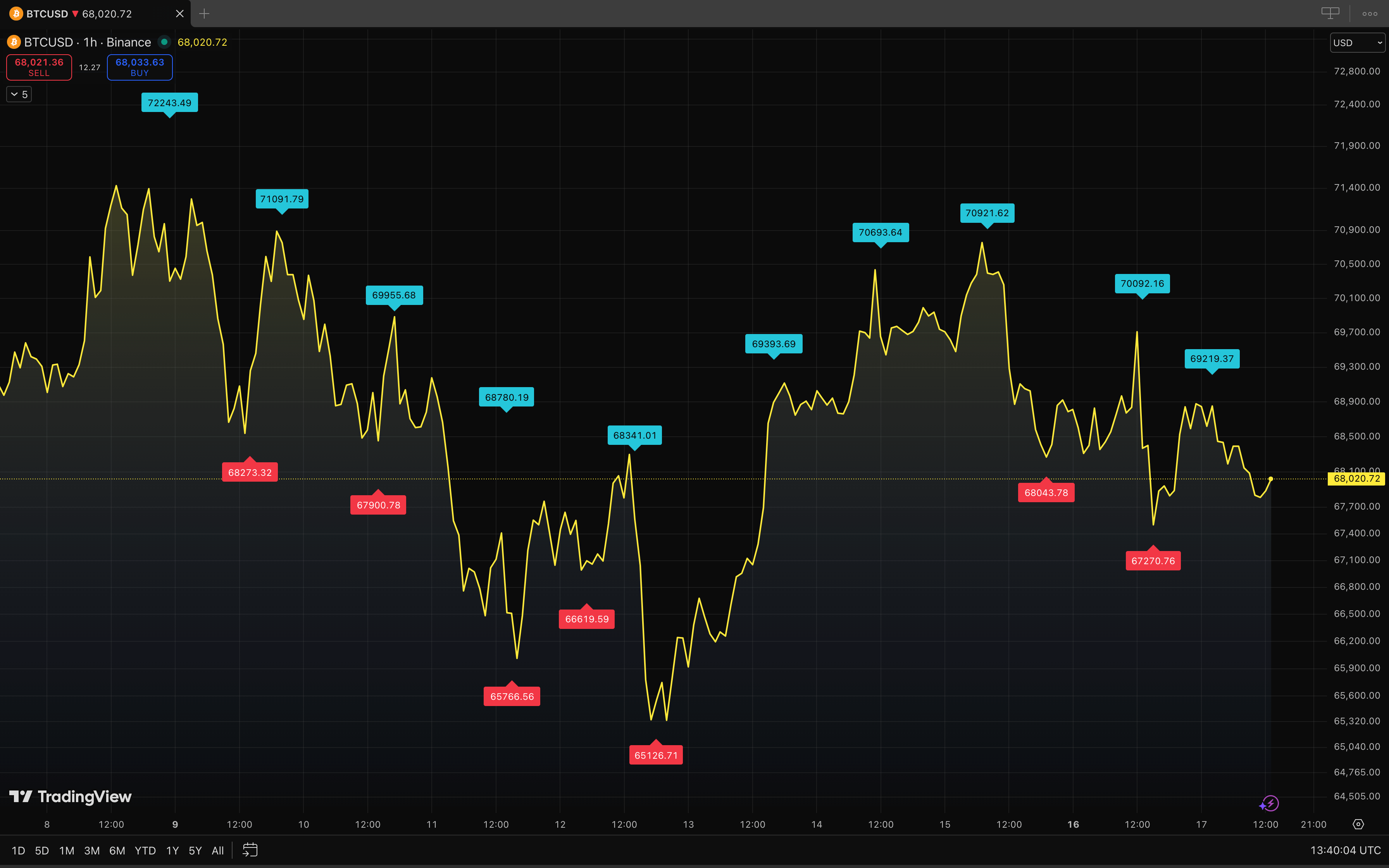This screenshot has height=868, width=1389.
Task: Click the purple lightning replay icon
Action: (1269, 803)
